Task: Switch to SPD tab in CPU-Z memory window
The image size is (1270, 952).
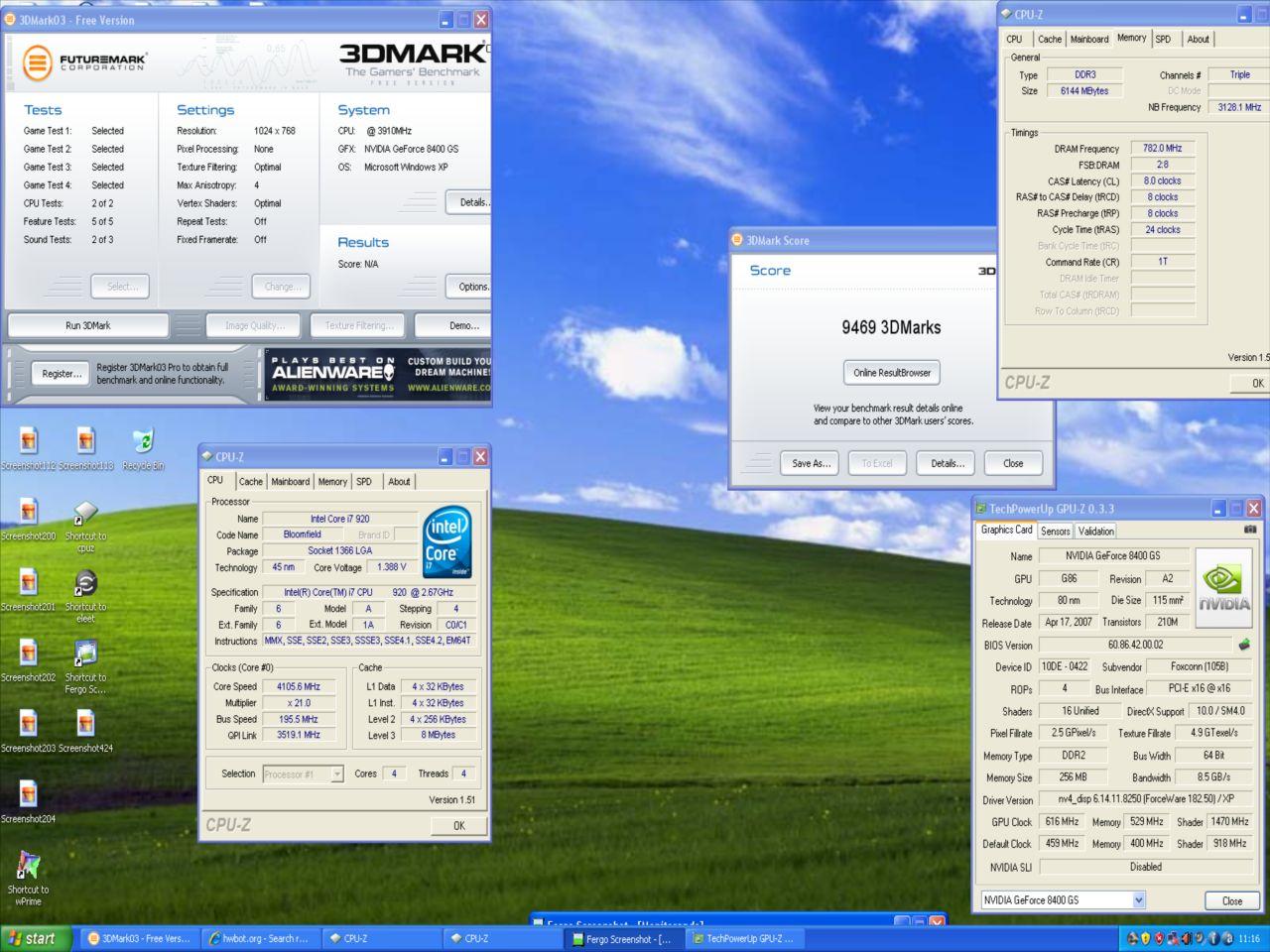Action: click(1163, 39)
